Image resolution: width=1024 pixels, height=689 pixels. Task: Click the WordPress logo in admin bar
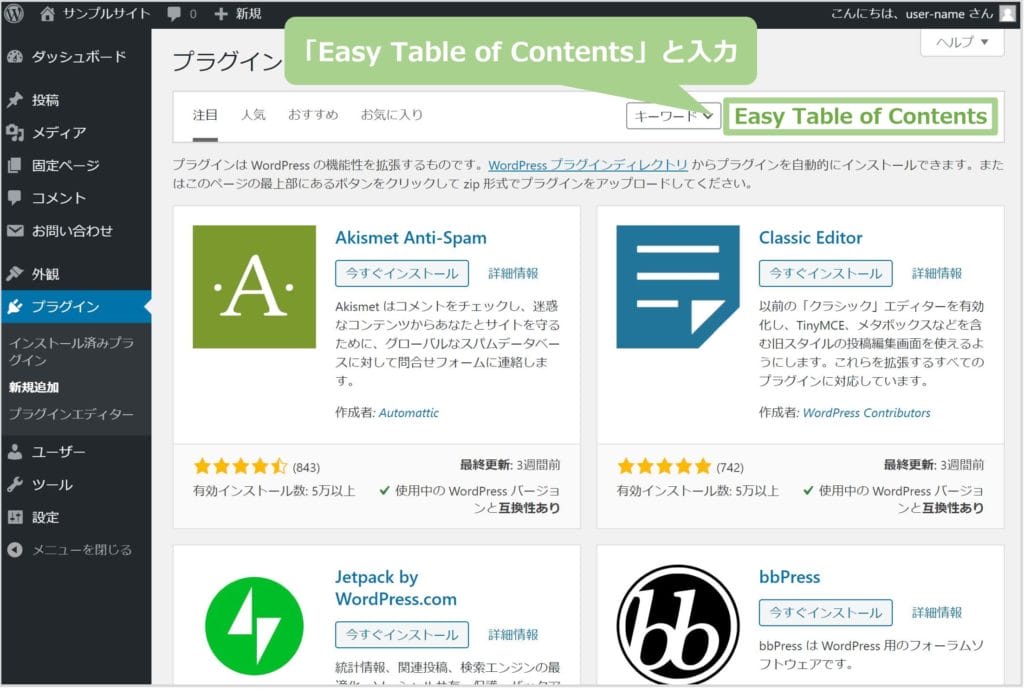point(15,14)
